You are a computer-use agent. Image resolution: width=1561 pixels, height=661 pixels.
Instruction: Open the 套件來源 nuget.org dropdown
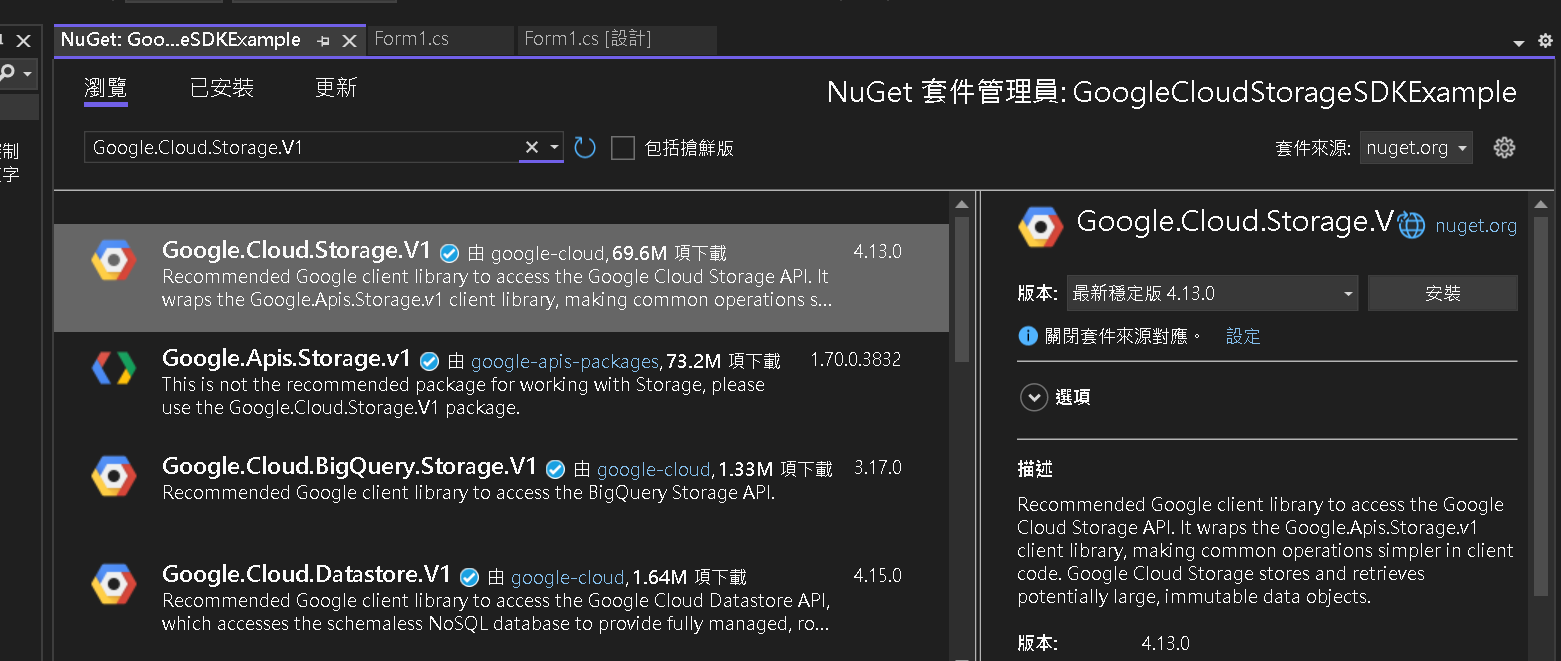(x=1416, y=148)
